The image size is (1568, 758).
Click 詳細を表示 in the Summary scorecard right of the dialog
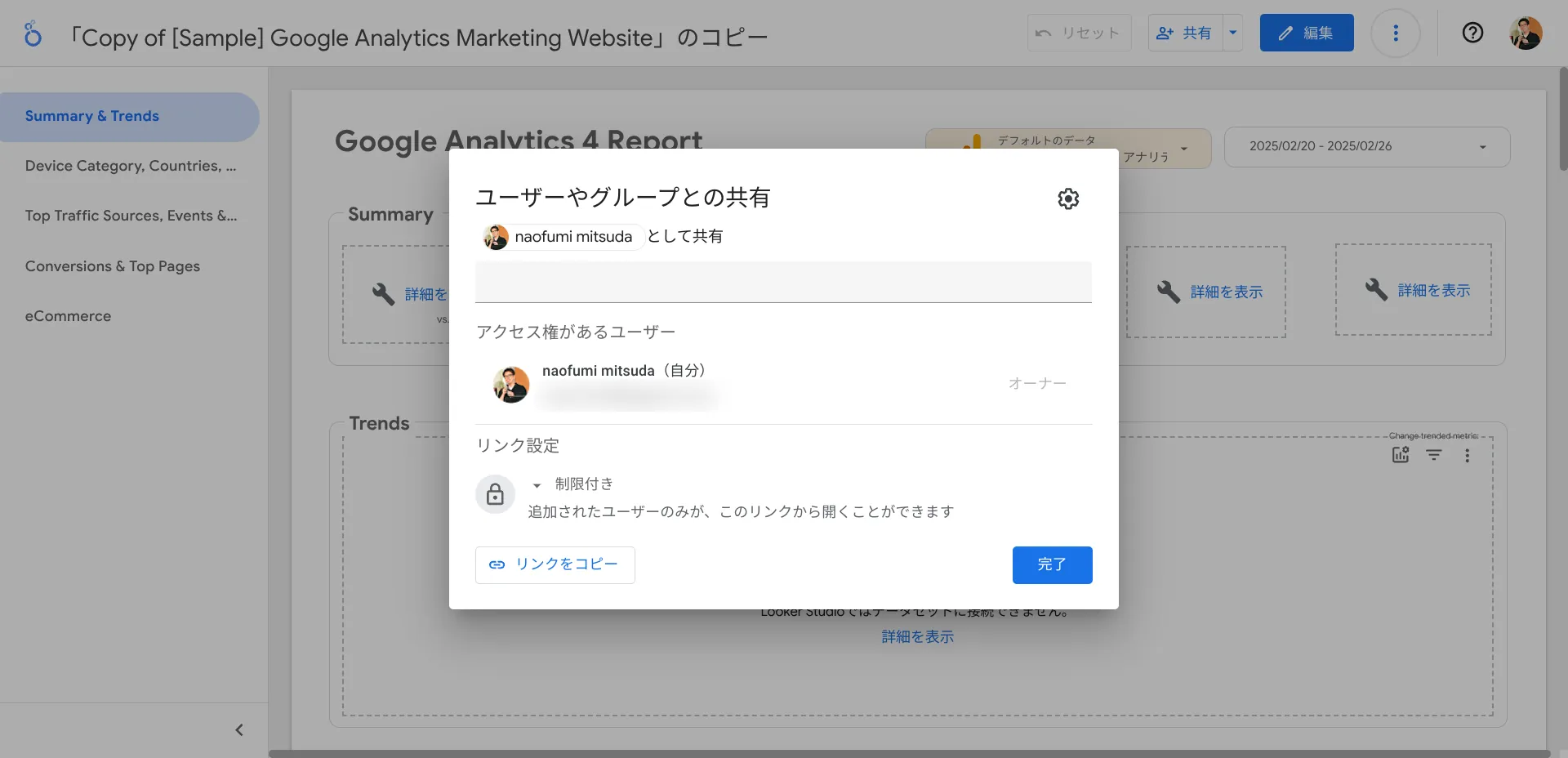click(x=1226, y=292)
